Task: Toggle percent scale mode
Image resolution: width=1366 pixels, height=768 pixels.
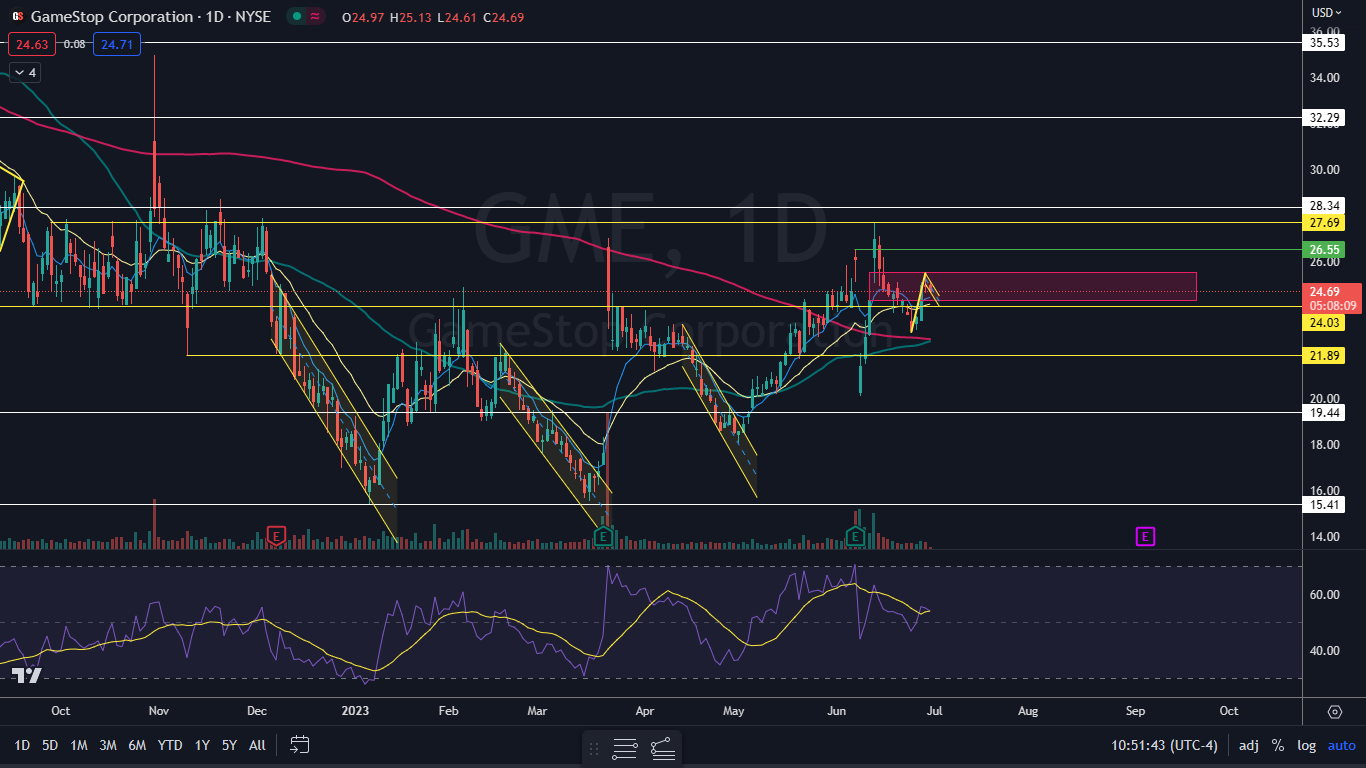Action: [x=1278, y=745]
